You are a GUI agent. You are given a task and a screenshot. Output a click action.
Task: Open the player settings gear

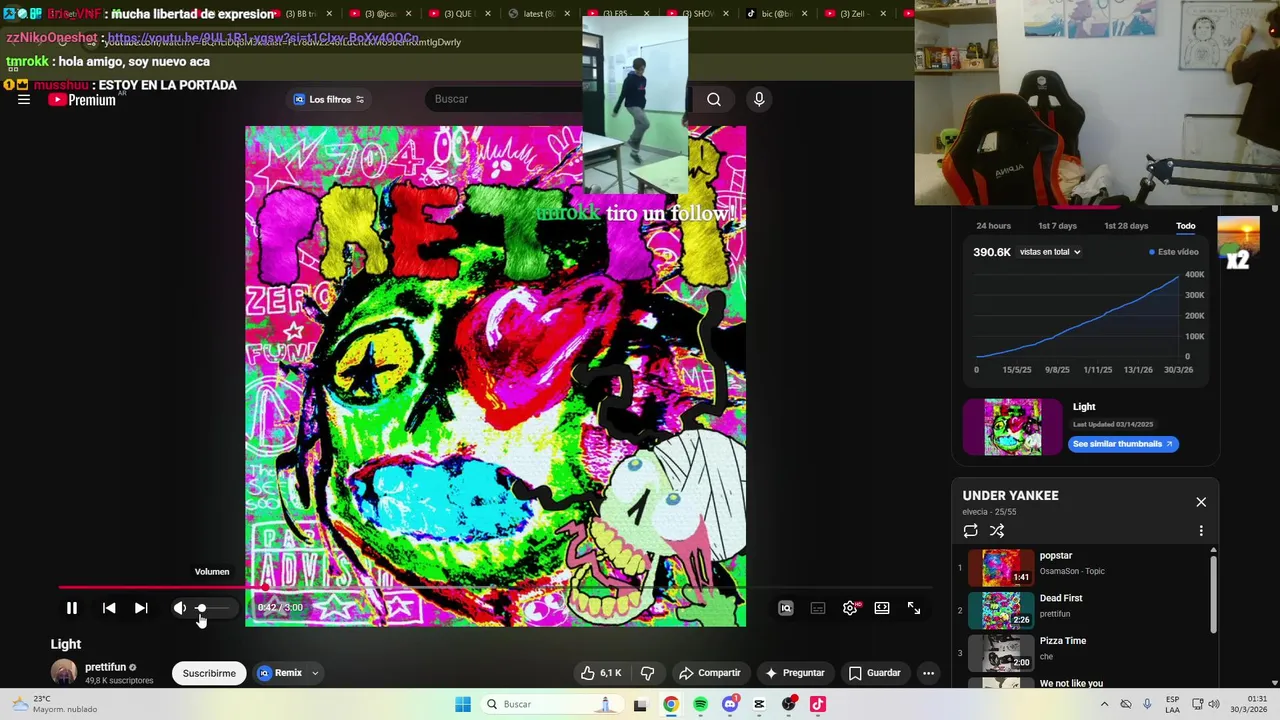(x=850, y=608)
